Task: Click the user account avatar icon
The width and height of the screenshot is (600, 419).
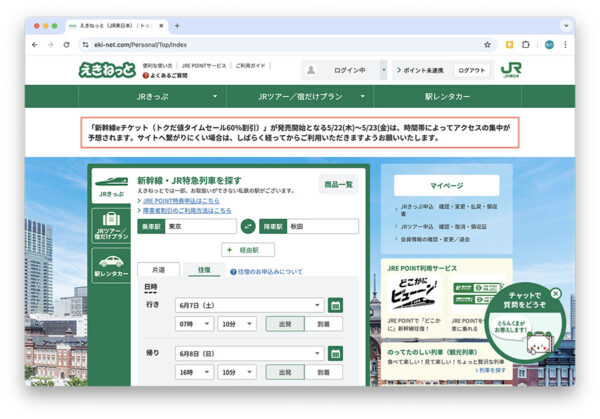Action: point(311,70)
